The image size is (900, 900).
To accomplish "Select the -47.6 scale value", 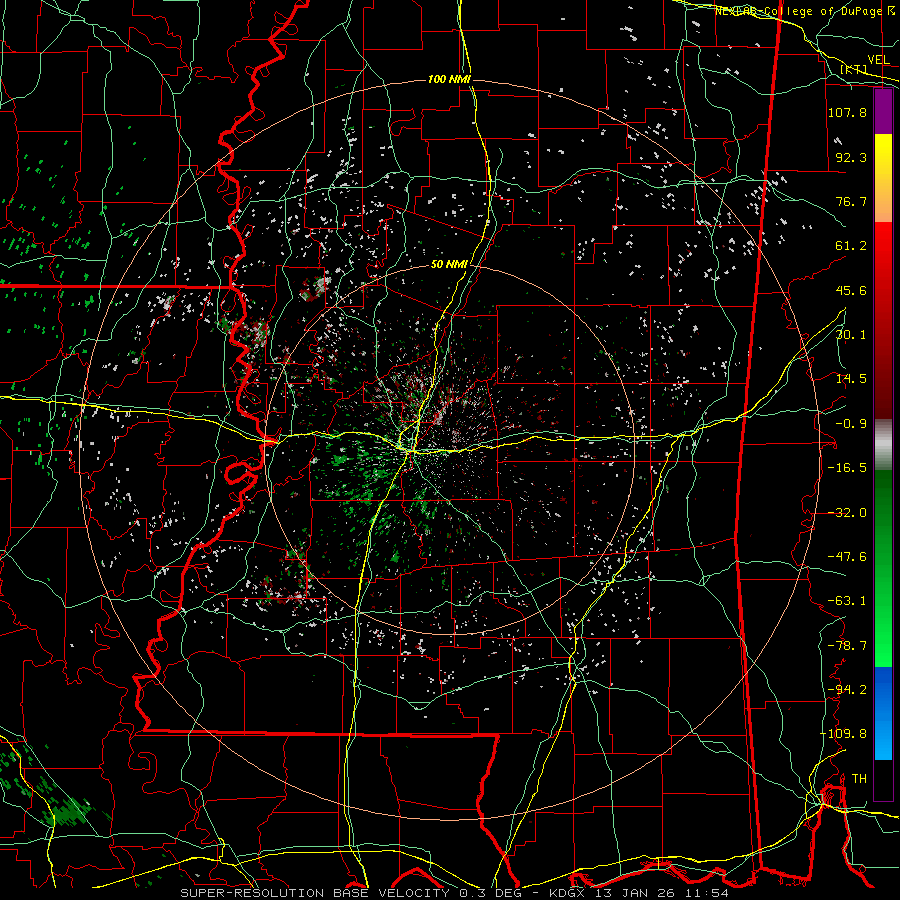I will (x=847, y=557).
